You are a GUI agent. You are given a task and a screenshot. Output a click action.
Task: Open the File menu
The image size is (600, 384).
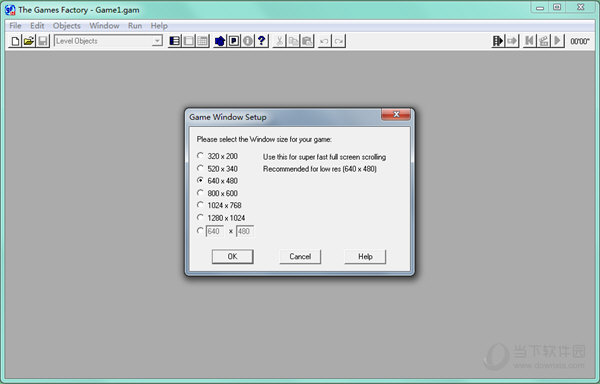click(x=15, y=26)
